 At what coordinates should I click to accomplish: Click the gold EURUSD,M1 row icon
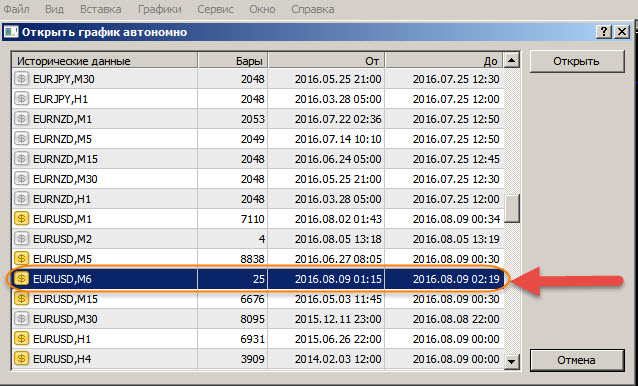21,218
